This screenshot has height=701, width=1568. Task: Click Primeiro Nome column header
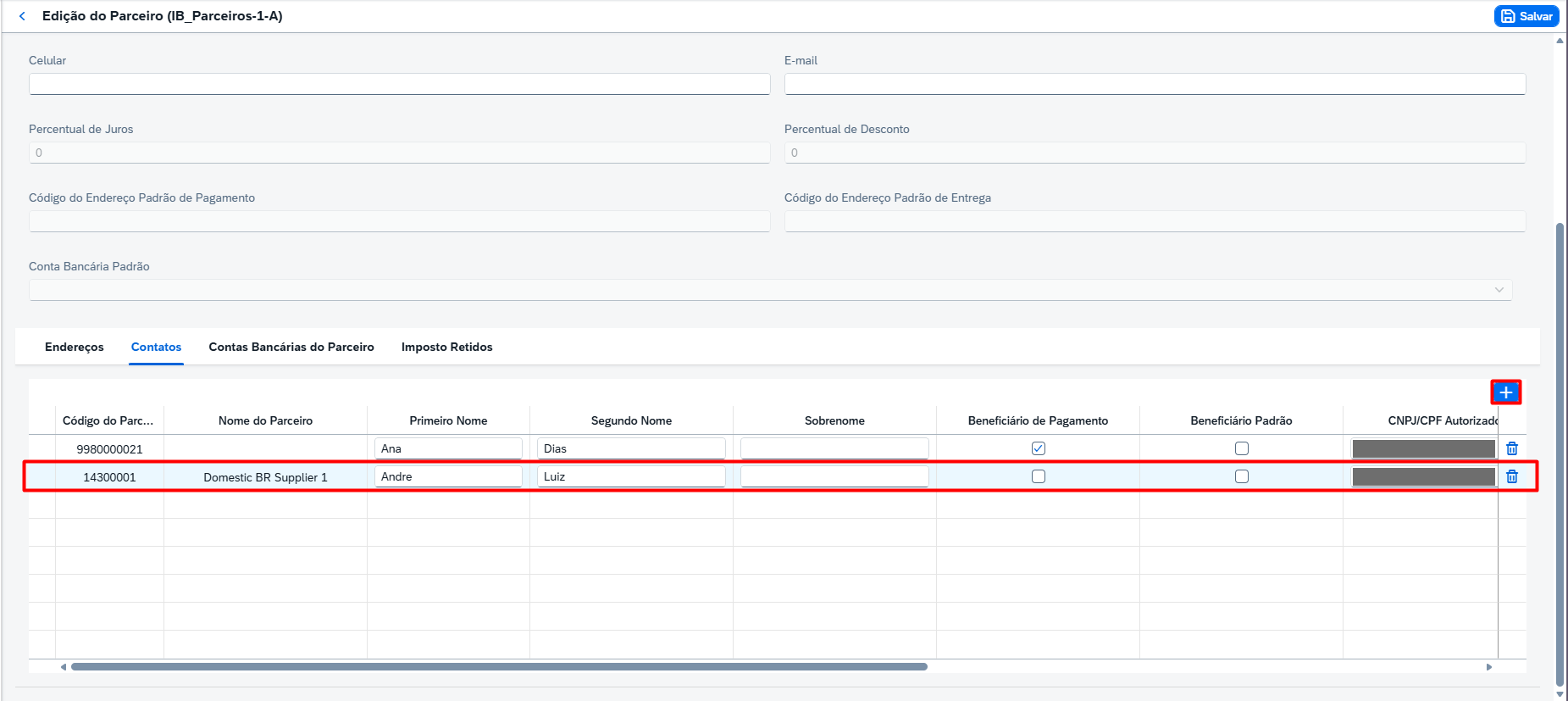448,420
